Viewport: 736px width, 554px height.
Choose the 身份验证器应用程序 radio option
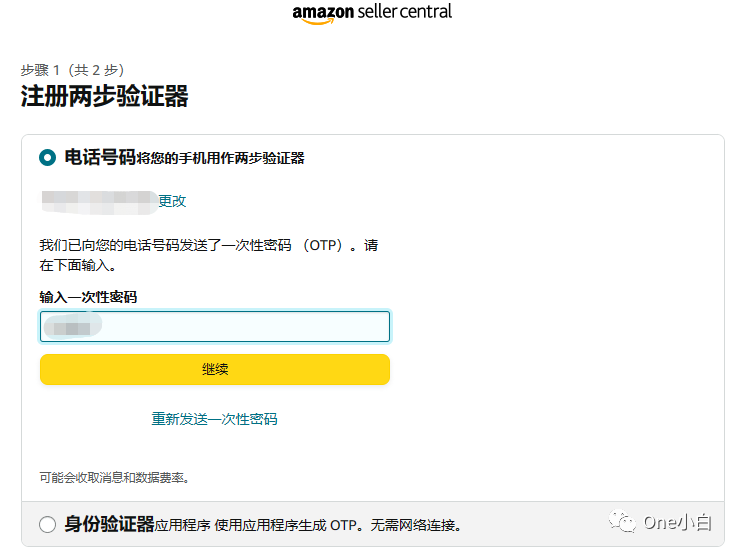click(48, 525)
